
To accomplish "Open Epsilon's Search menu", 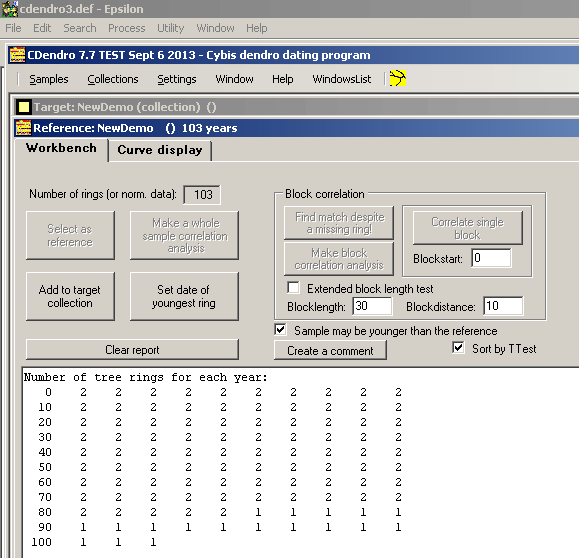I will (x=79, y=28).
